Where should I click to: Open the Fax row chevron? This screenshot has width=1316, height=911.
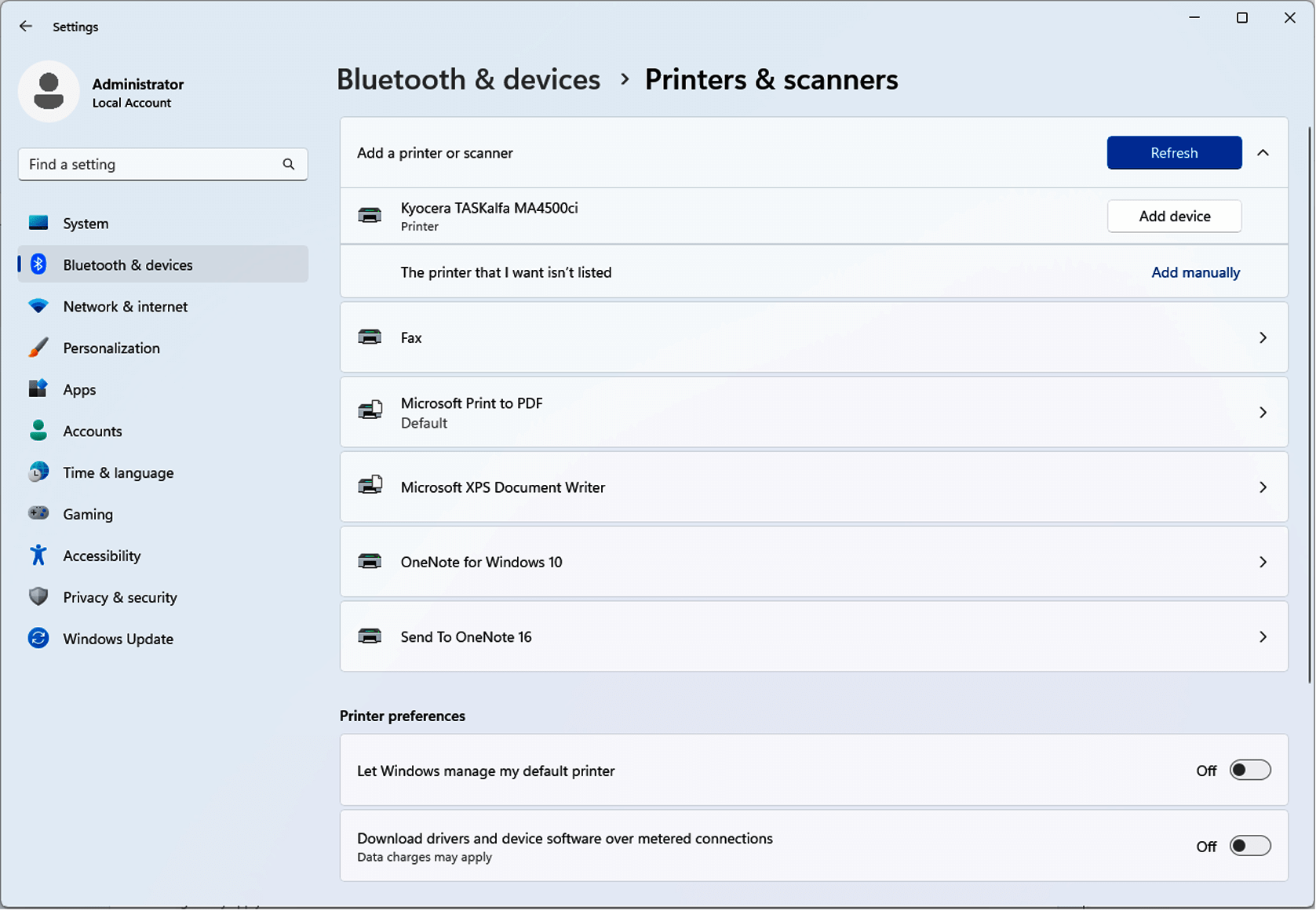coord(1263,337)
